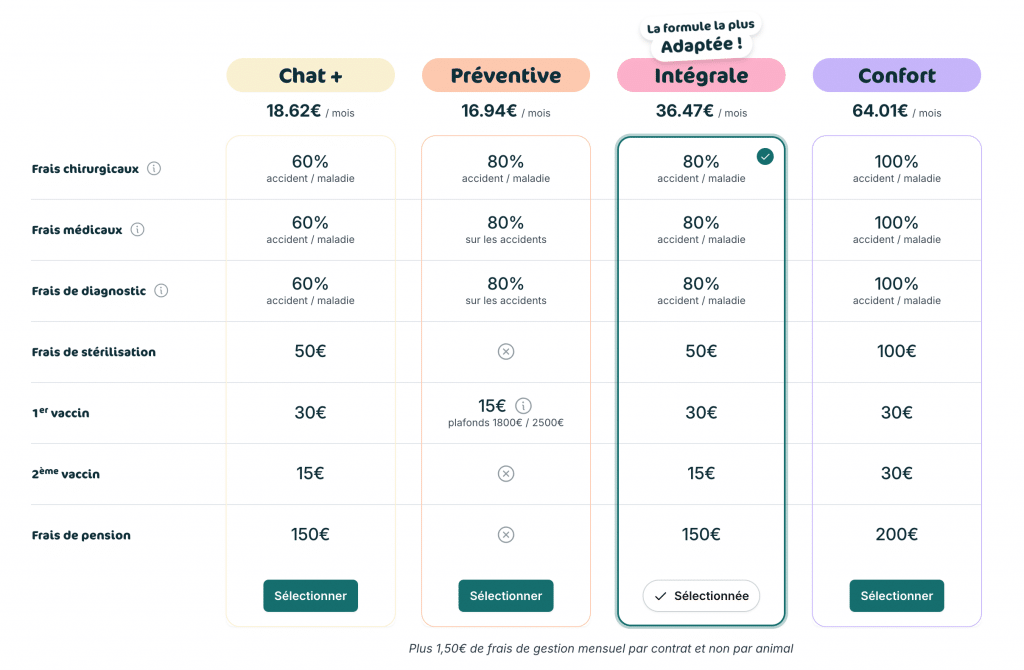Click the 50€ stérilisation cell in Intégrale column
The height and width of the screenshot is (670, 1024).
click(x=701, y=351)
